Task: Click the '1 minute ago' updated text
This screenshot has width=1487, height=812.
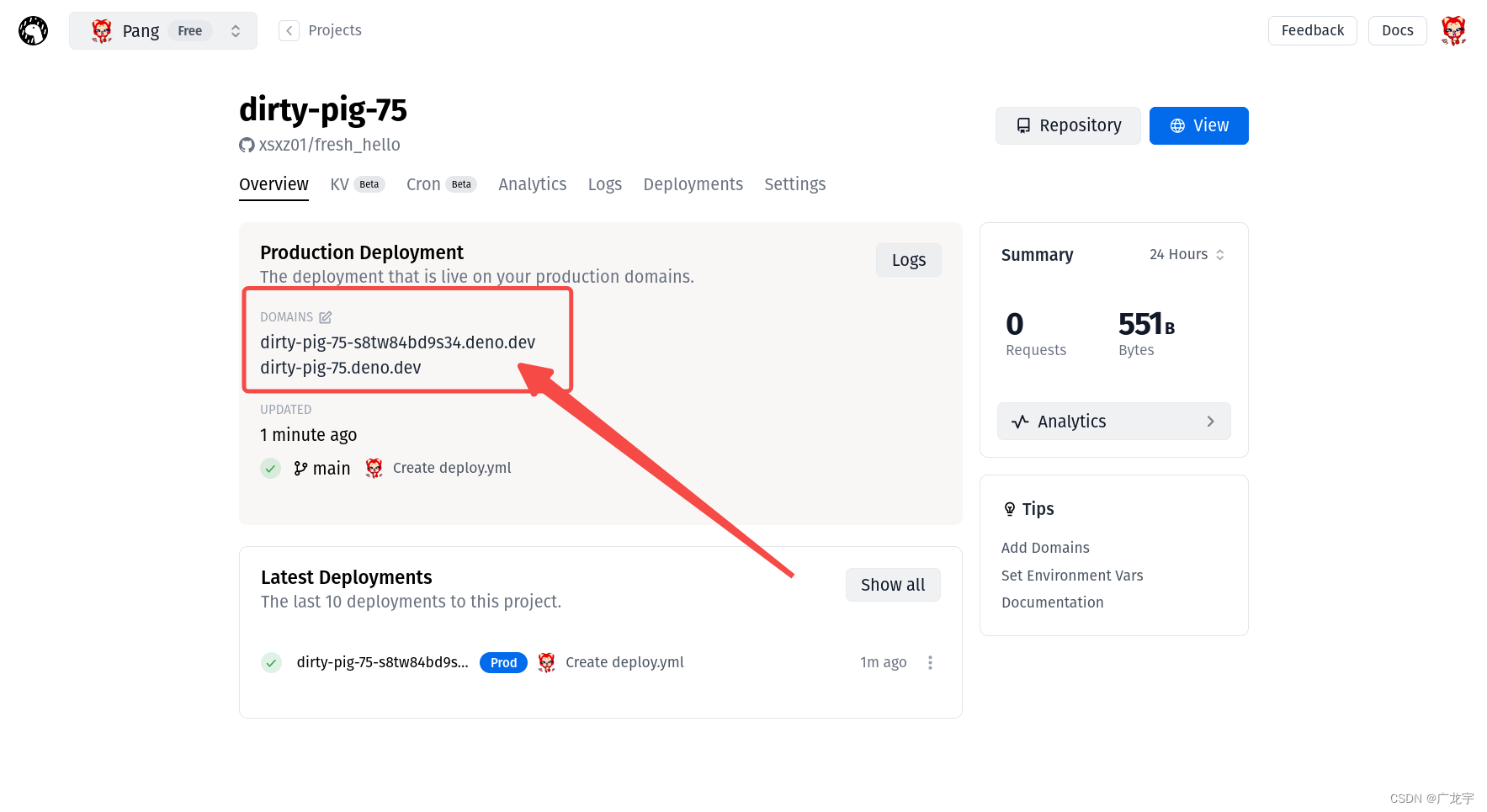Action: pos(308,435)
